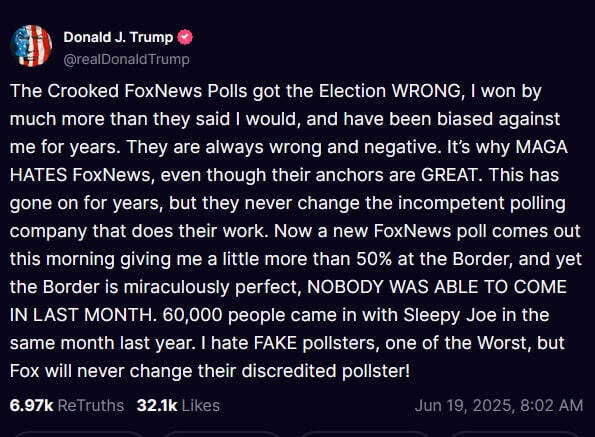Visit the @realDonaldTrump handle link

126,59
